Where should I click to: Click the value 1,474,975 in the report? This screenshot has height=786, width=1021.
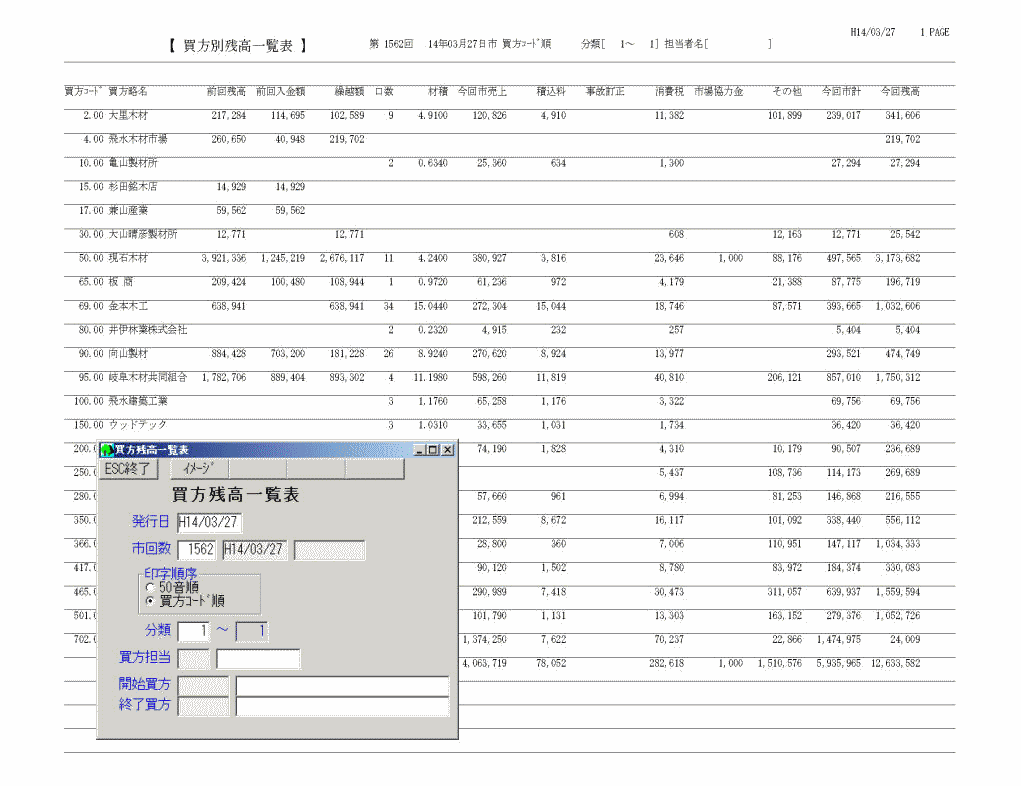pos(839,640)
